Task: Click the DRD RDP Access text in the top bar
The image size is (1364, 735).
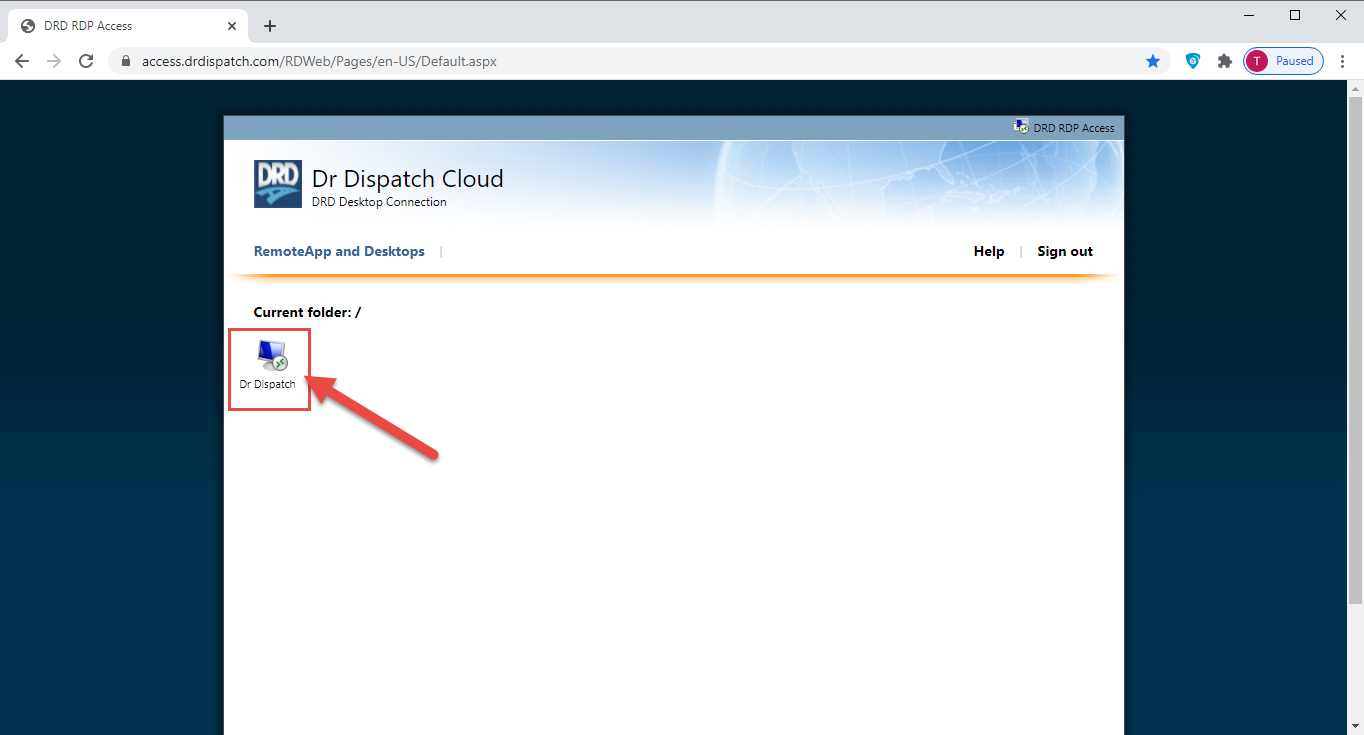Action: (1074, 128)
